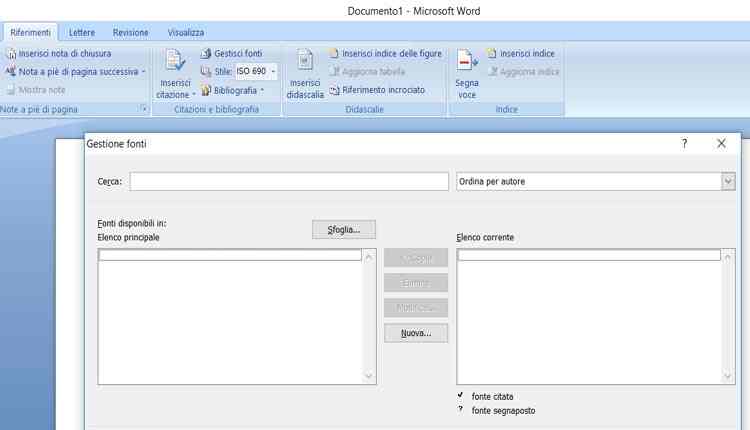Click the Elenco corrente scroll up arrow
Viewport: 750px width, 430px height.
tap(728, 258)
